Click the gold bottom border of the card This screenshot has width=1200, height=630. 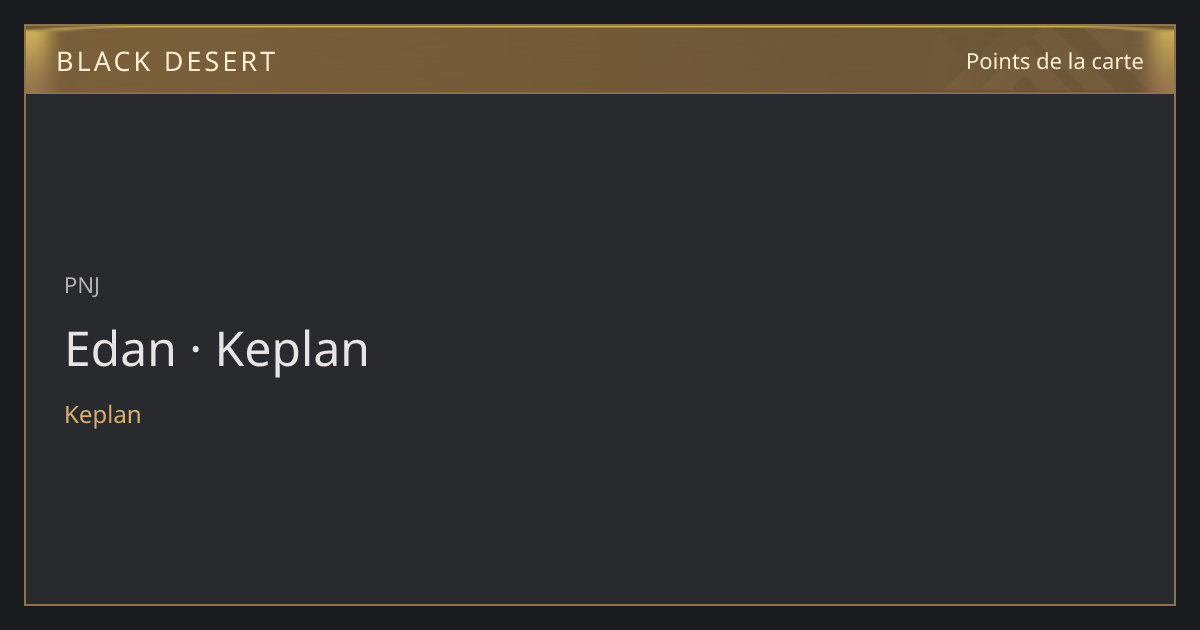click(x=600, y=604)
